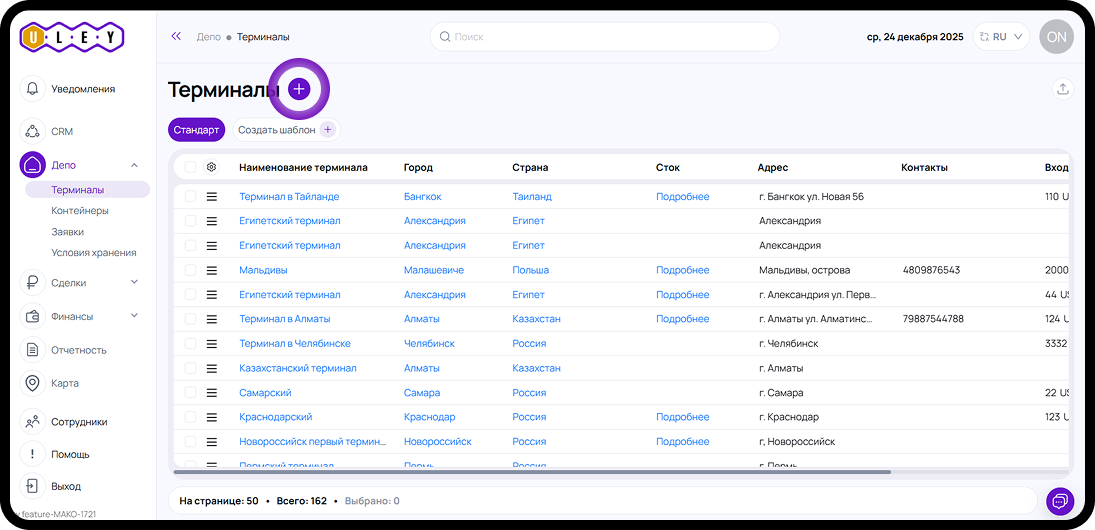Open the RU language dropdown

click(x=1001, y=37)
